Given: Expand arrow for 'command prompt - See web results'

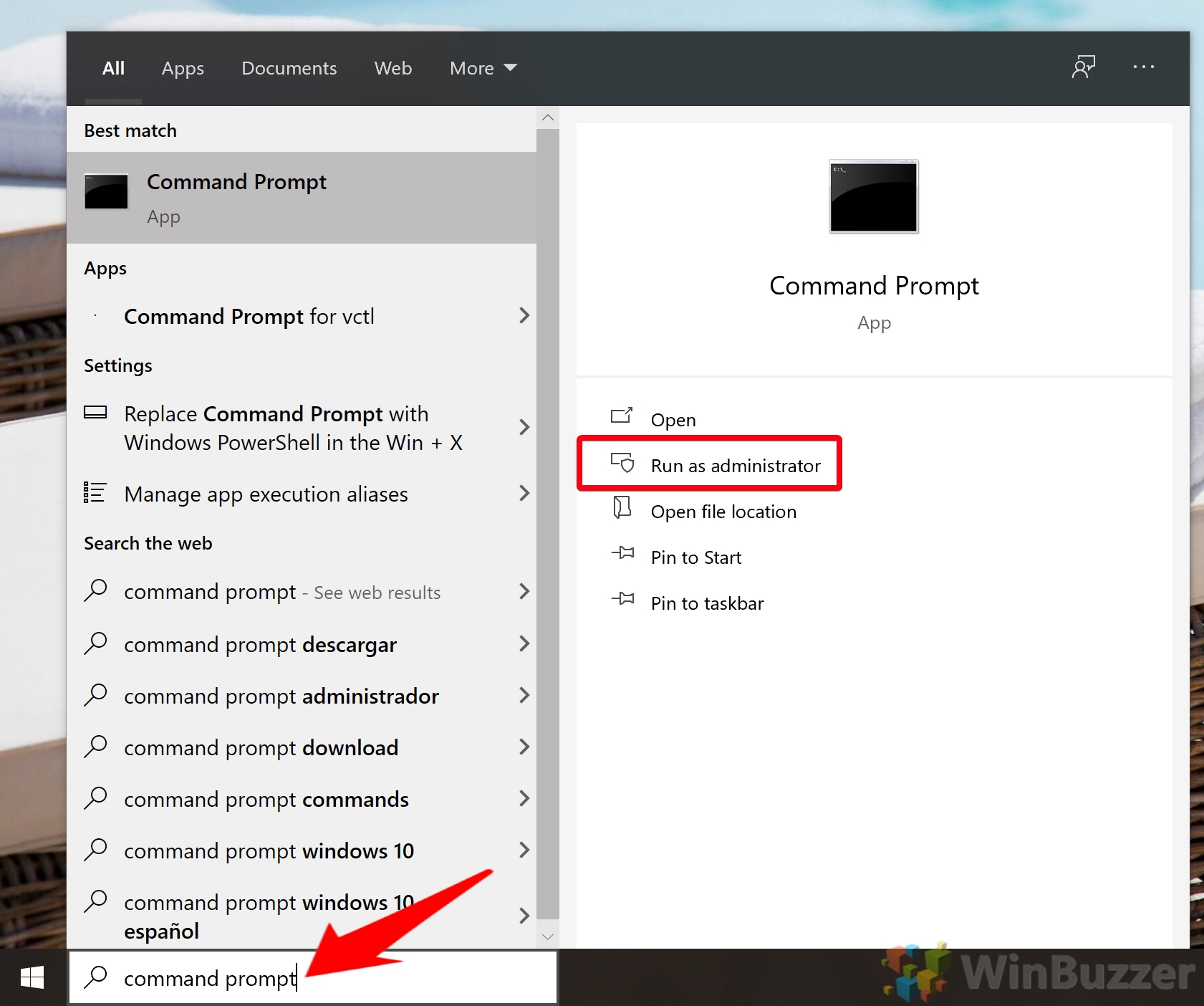Looking at the screenshot, I should click(524, 591).
